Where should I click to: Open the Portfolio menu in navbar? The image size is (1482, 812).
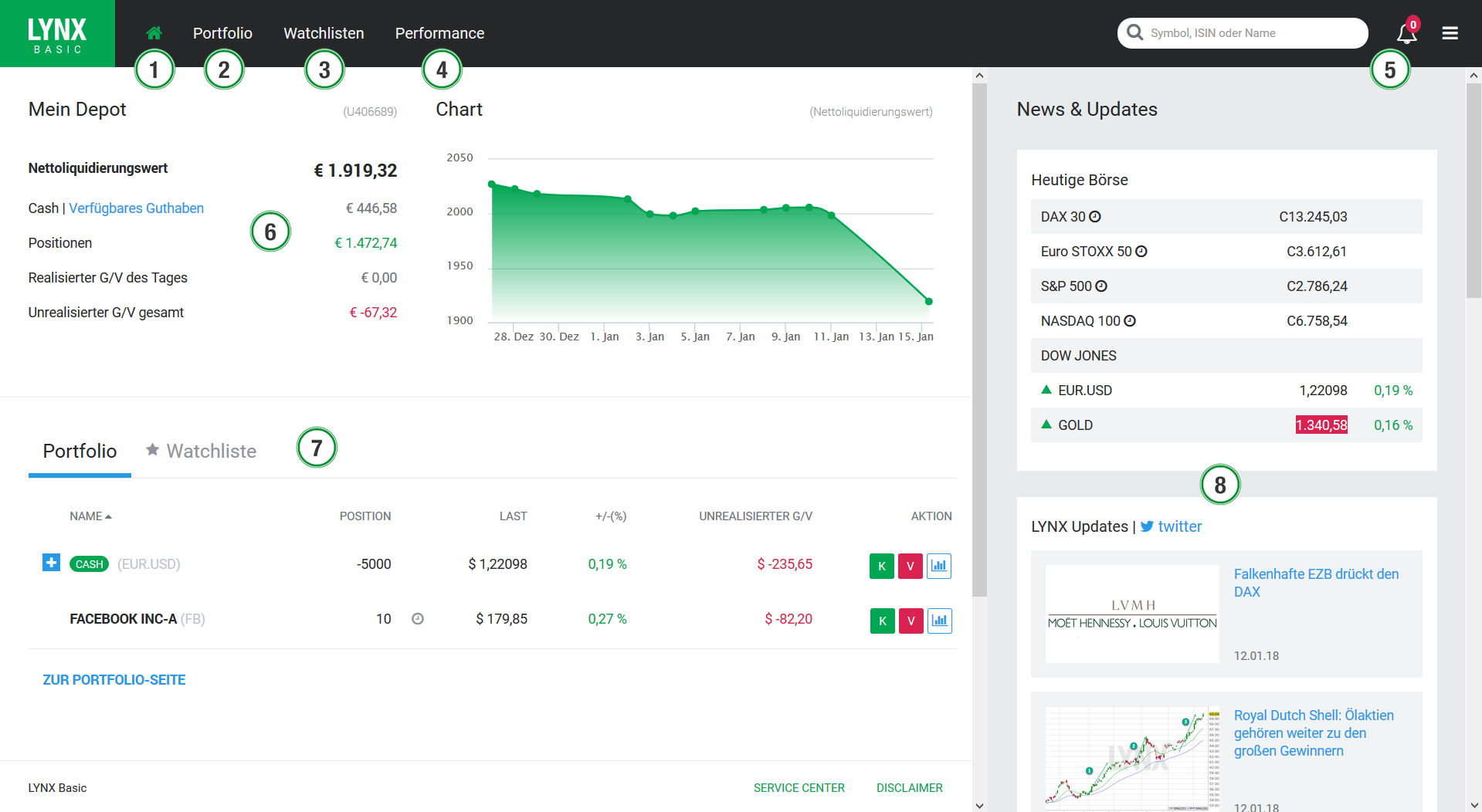pyautogui.click(x=222, y=33)
